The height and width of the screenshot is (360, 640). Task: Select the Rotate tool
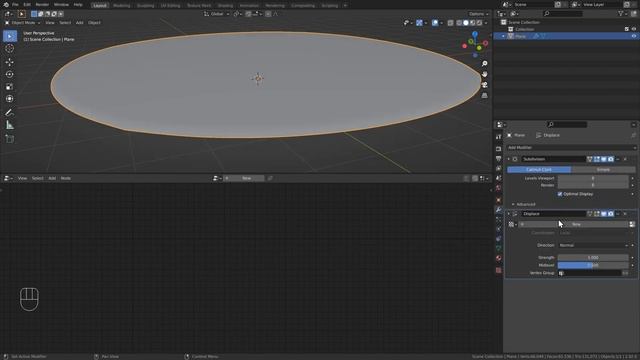[9, 74]
